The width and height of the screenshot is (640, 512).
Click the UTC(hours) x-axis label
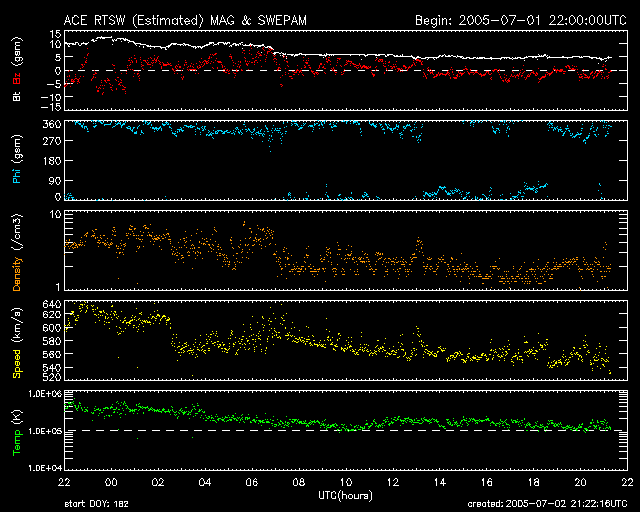(345, 495)
